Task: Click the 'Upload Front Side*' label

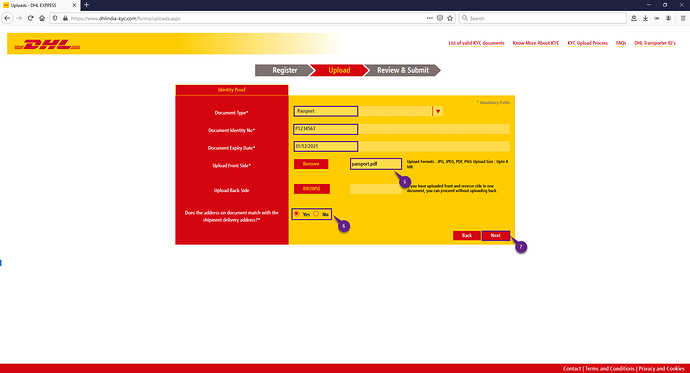Action: point(231,166)
